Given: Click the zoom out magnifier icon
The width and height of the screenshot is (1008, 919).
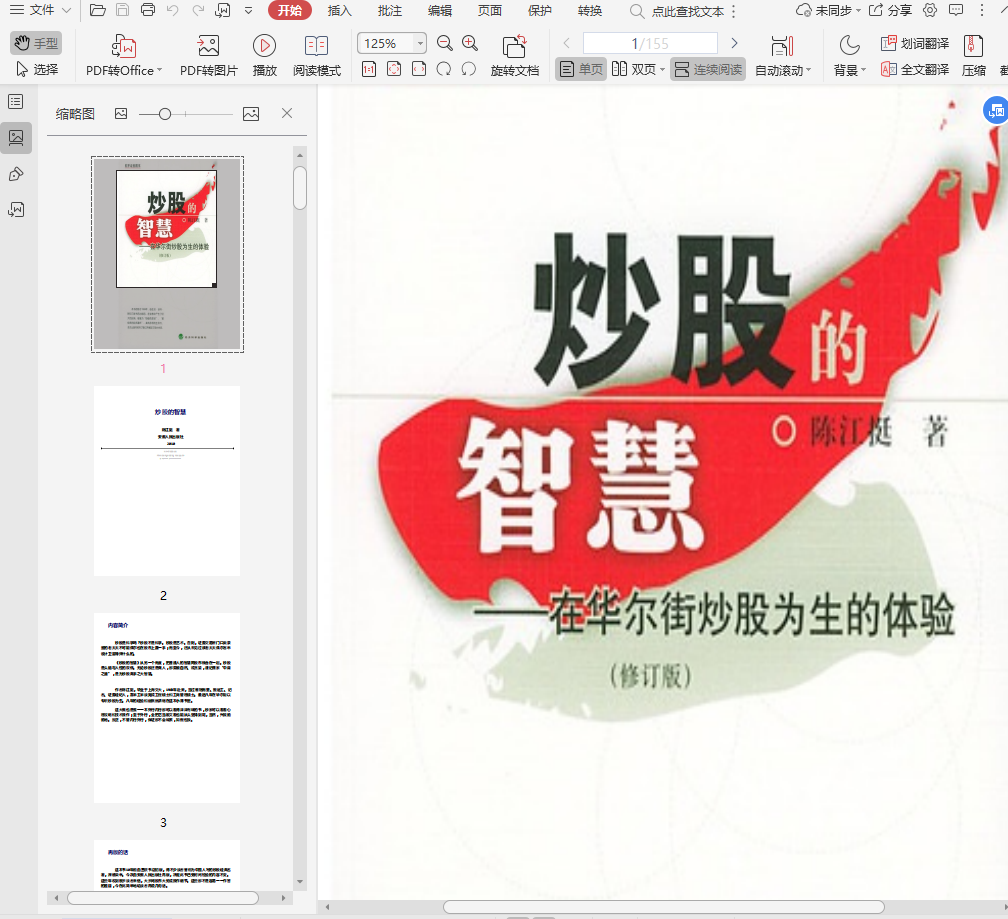Looking at the screenshot, I should (444, 43).
